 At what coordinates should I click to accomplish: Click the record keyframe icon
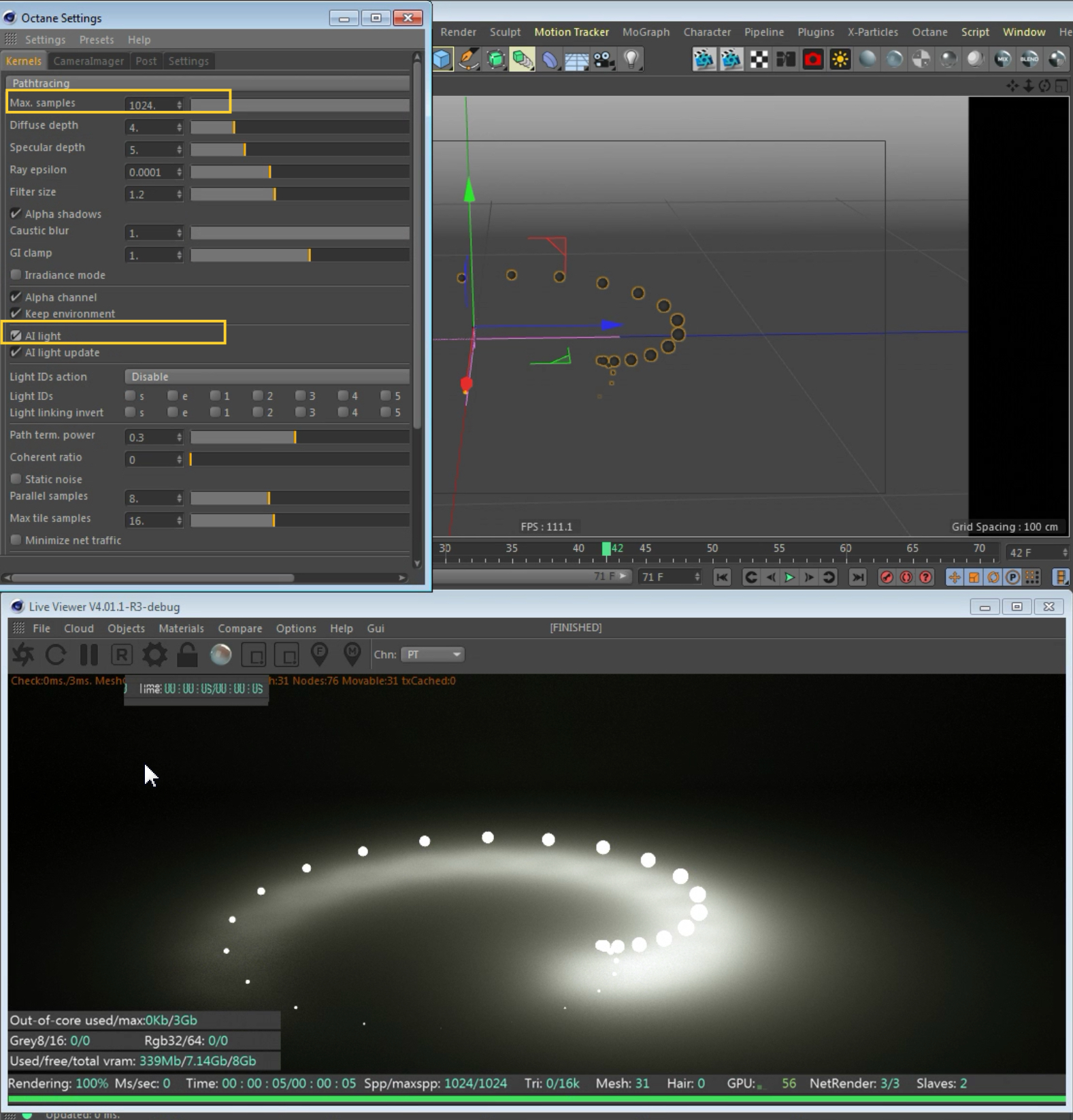[887, 577]
